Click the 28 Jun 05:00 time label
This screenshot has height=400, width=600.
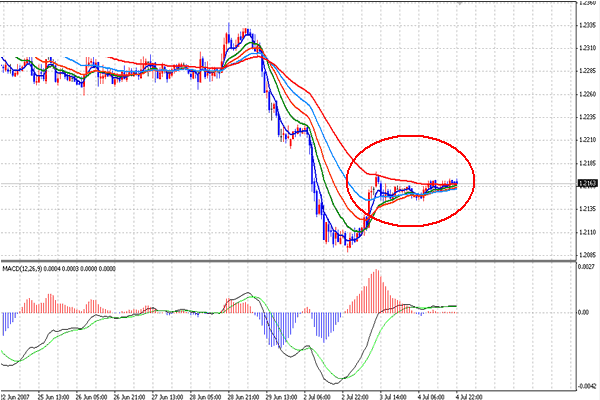(x=205, y=397)
